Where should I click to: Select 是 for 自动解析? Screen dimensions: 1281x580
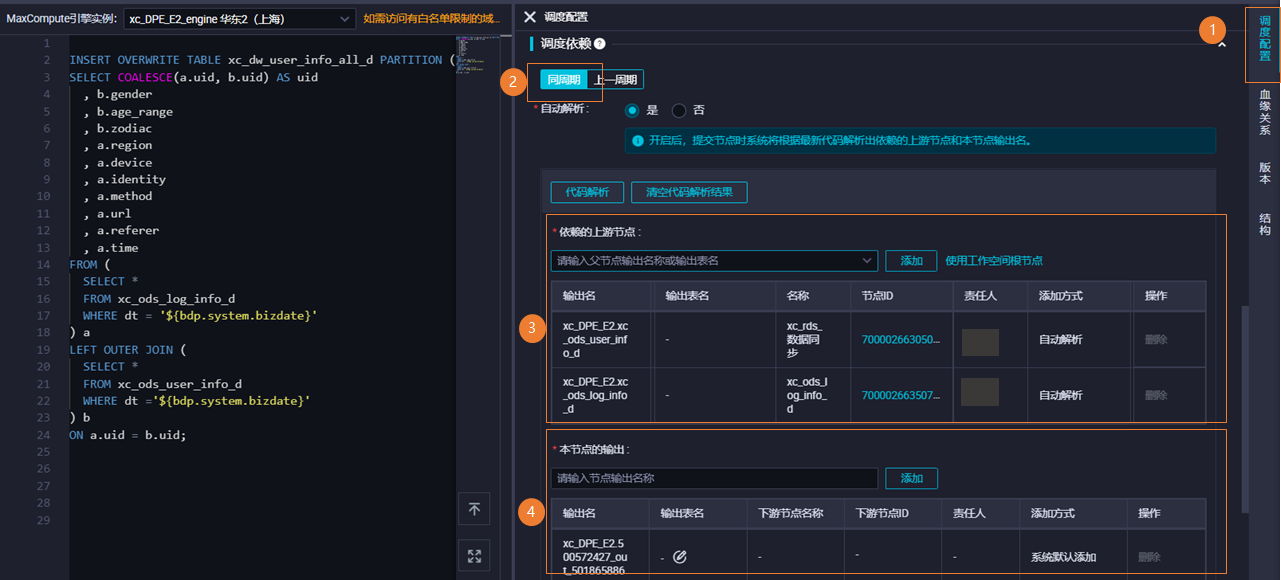632,110
